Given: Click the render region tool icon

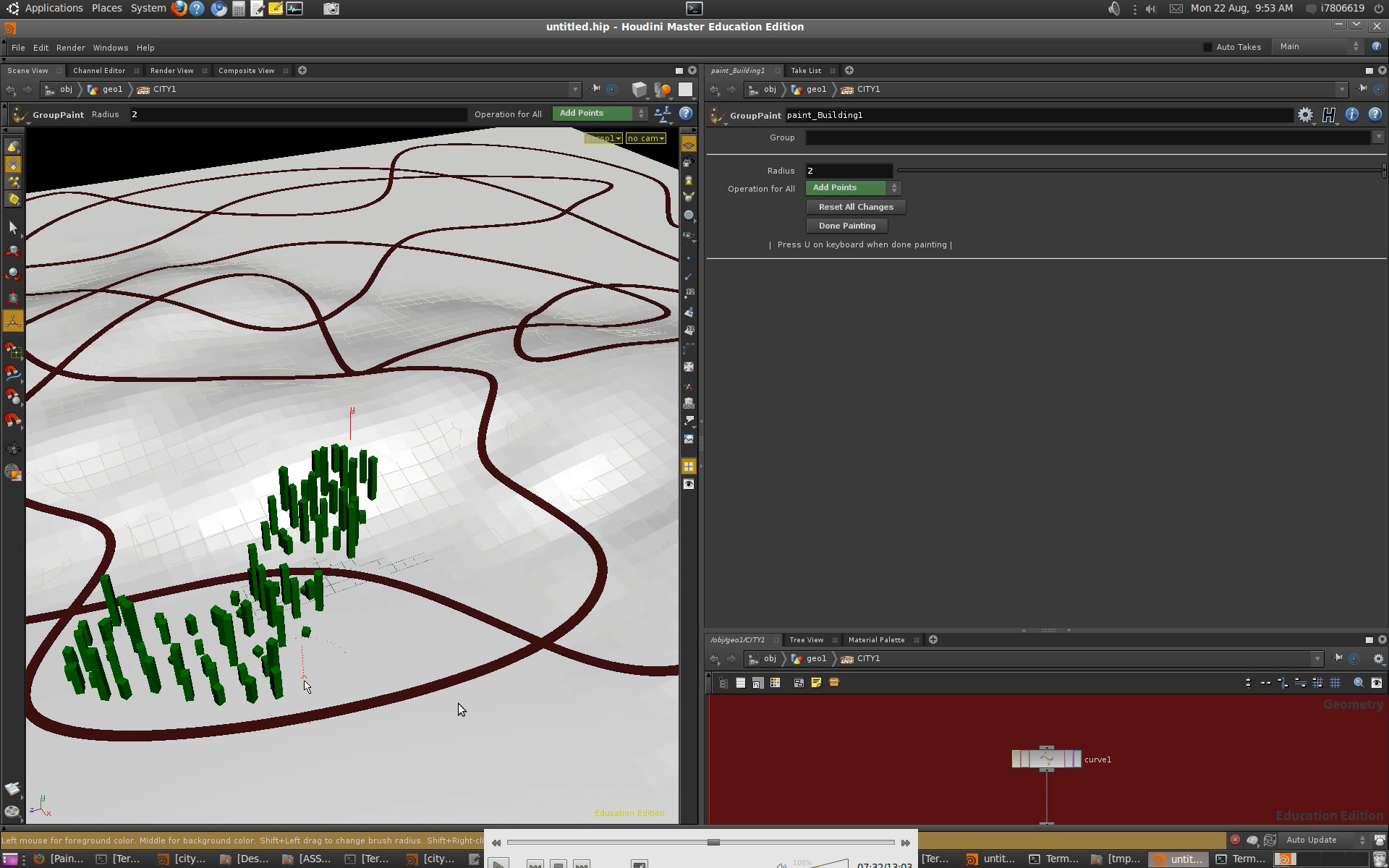Looking at the screenshot, I should coord(13,473).
